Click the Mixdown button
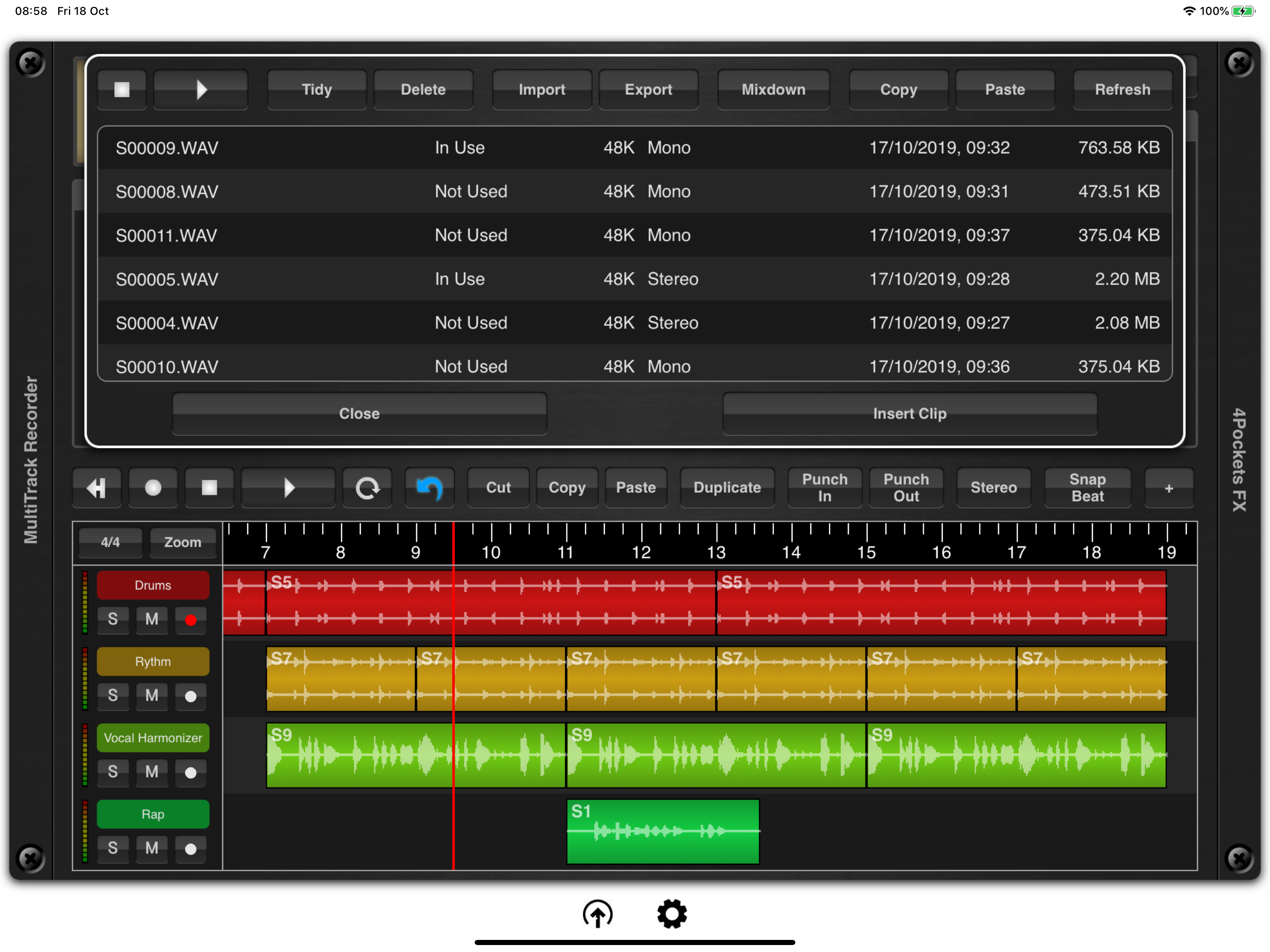1270x952 pixels. (773, 90)
